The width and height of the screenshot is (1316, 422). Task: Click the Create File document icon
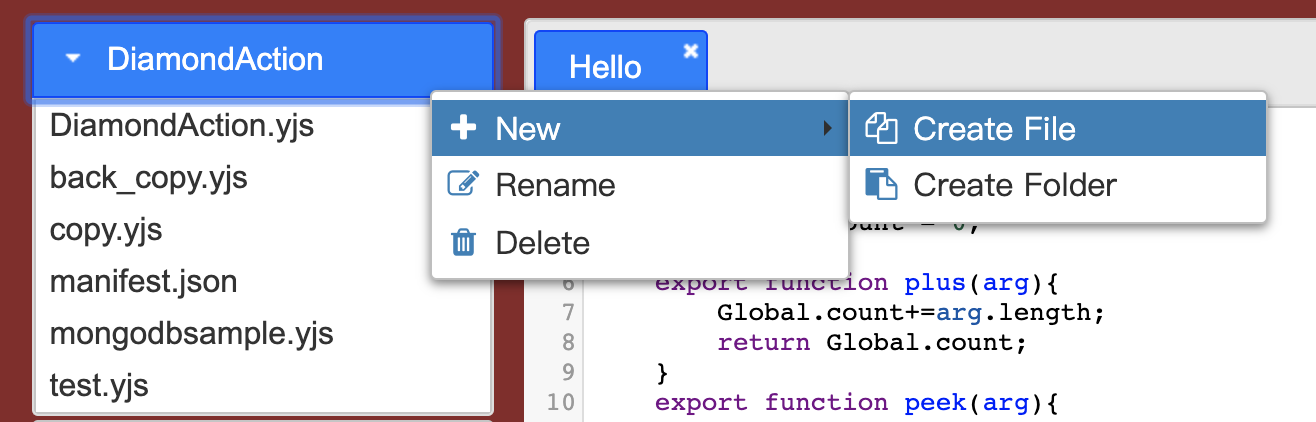pyautogui.click(x=881, y=129)
